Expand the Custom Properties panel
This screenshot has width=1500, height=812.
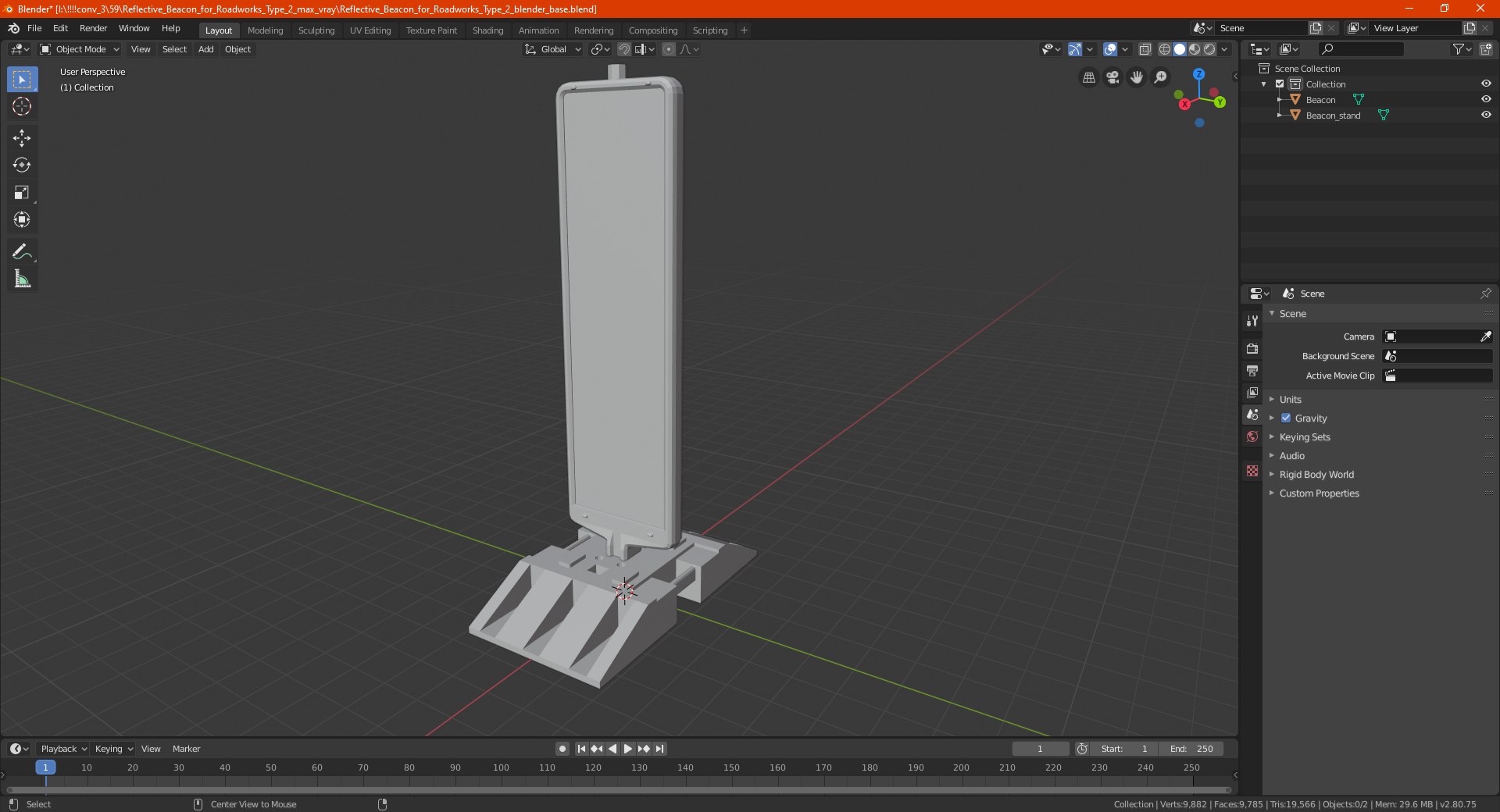[x=1319, y=493]
